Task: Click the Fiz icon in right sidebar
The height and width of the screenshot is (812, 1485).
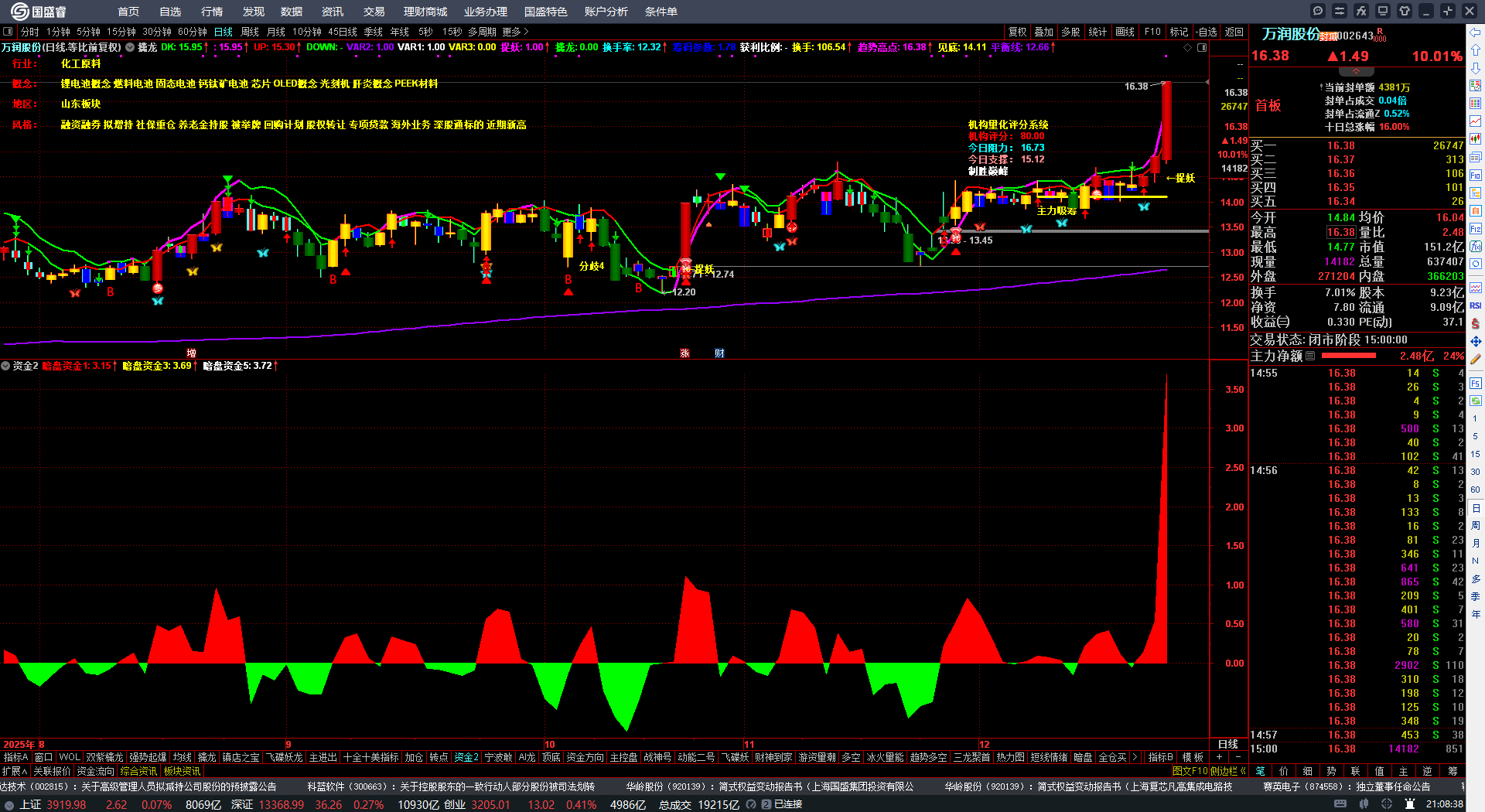Action: (1476, 229)
